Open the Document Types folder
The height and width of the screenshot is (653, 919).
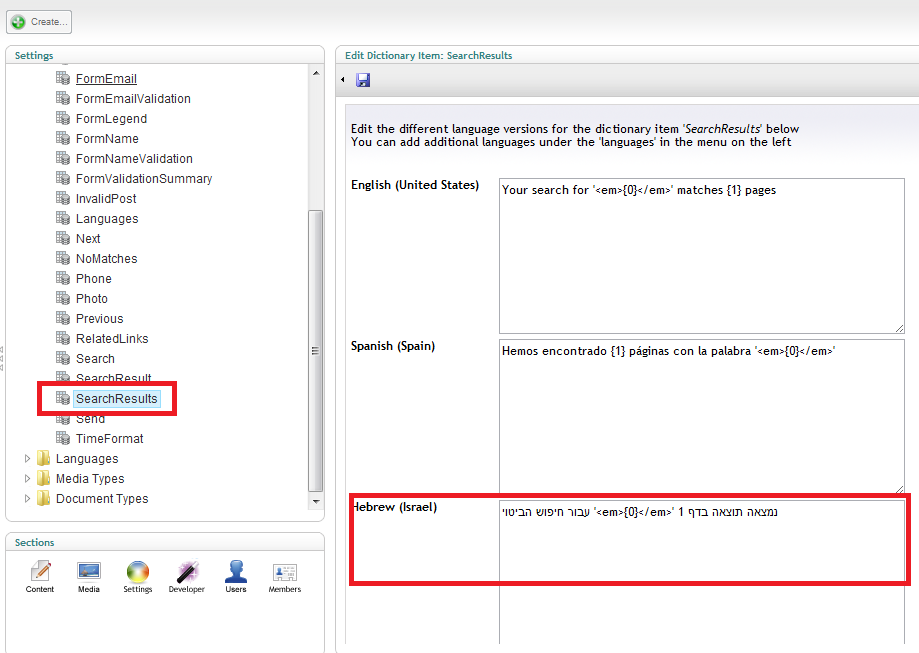pyautogui.click(x=102, y=498)
